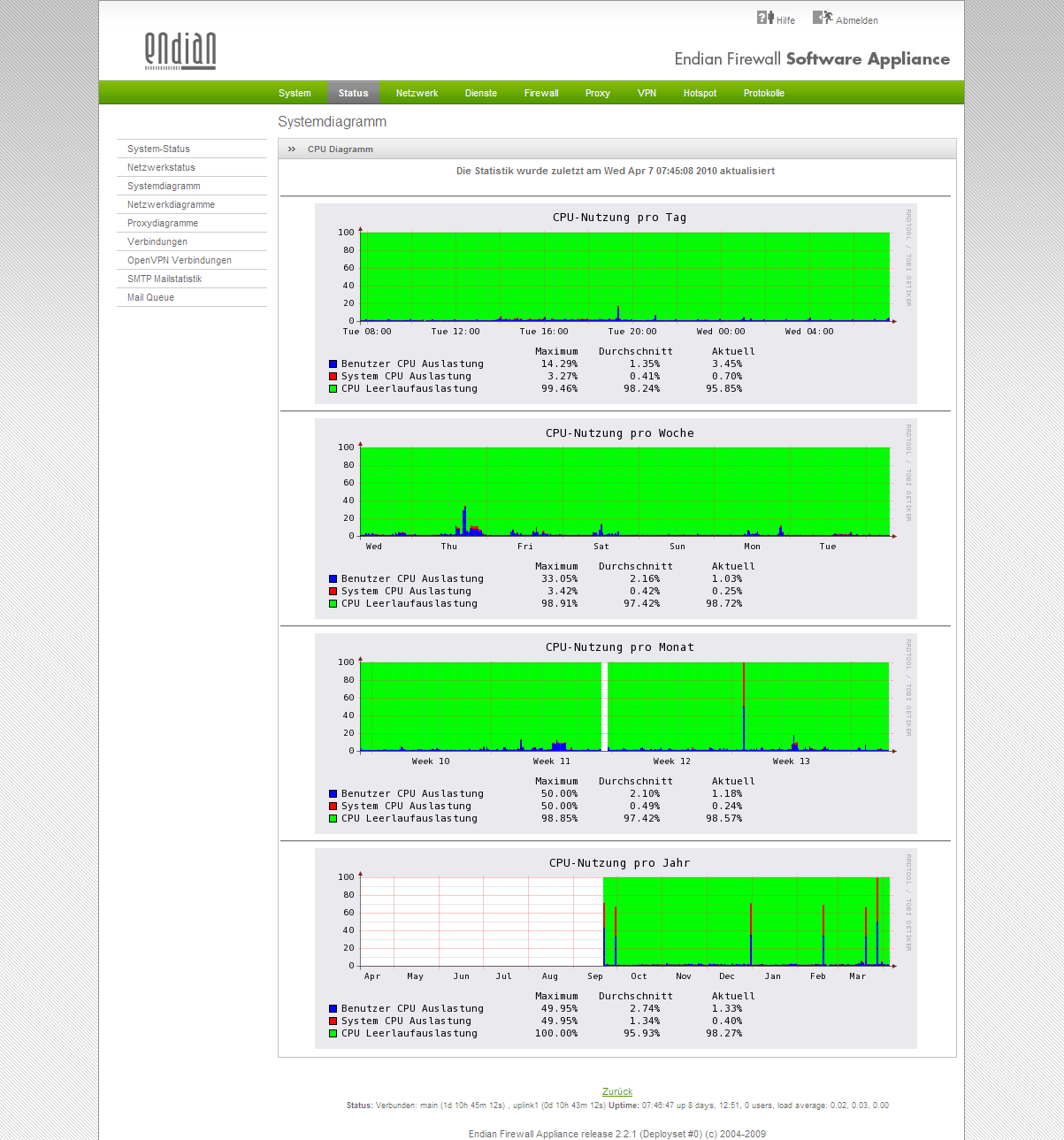1064x1140 pixels.
Task: Collapse the CPU Diagramm panel chevron
Action: click(x=292, y=149)
